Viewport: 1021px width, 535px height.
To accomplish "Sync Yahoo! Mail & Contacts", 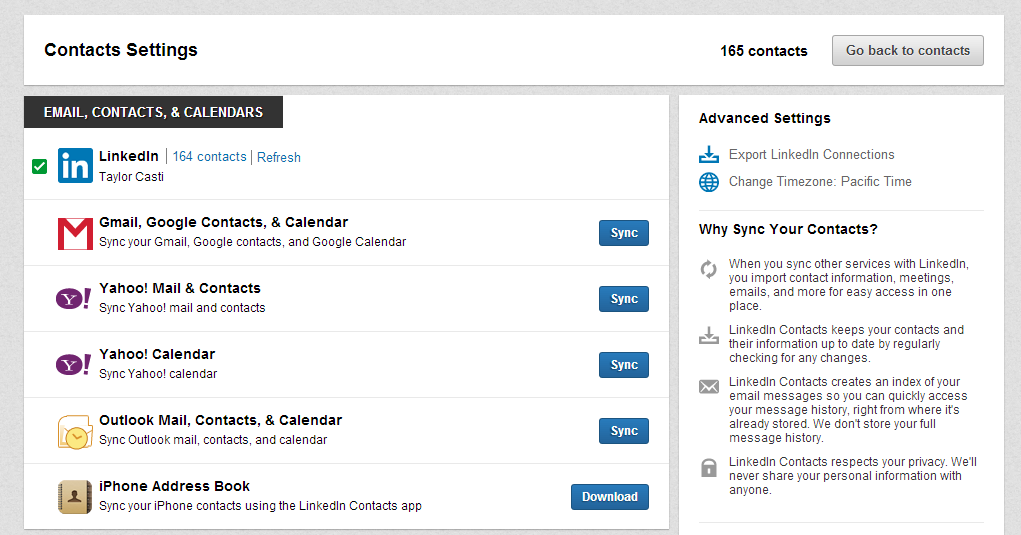I will tap(624, 299).
